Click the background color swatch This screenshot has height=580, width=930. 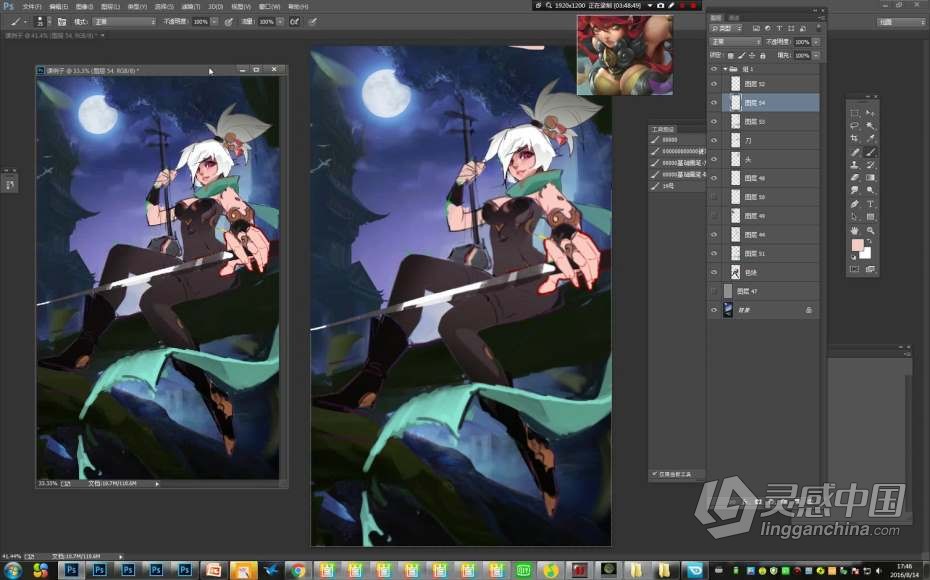866,253
